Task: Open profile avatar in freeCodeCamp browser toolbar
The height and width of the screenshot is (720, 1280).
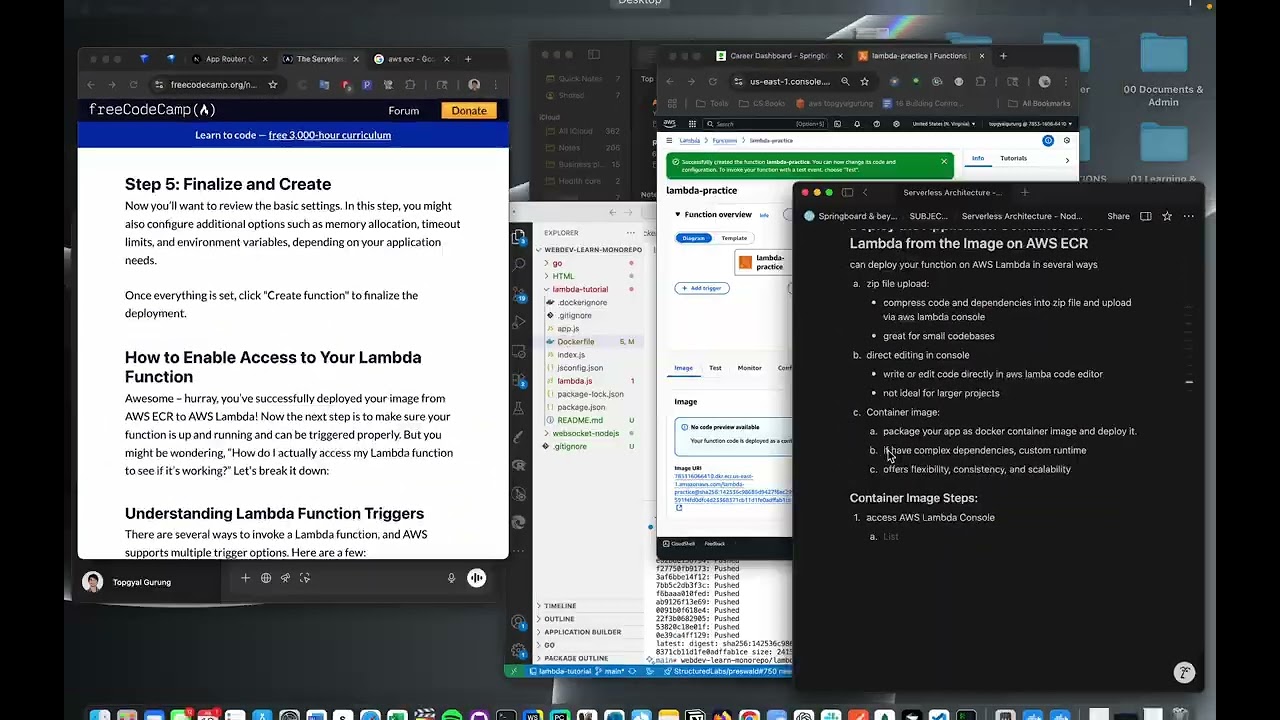Action: (x=474, y=85)
